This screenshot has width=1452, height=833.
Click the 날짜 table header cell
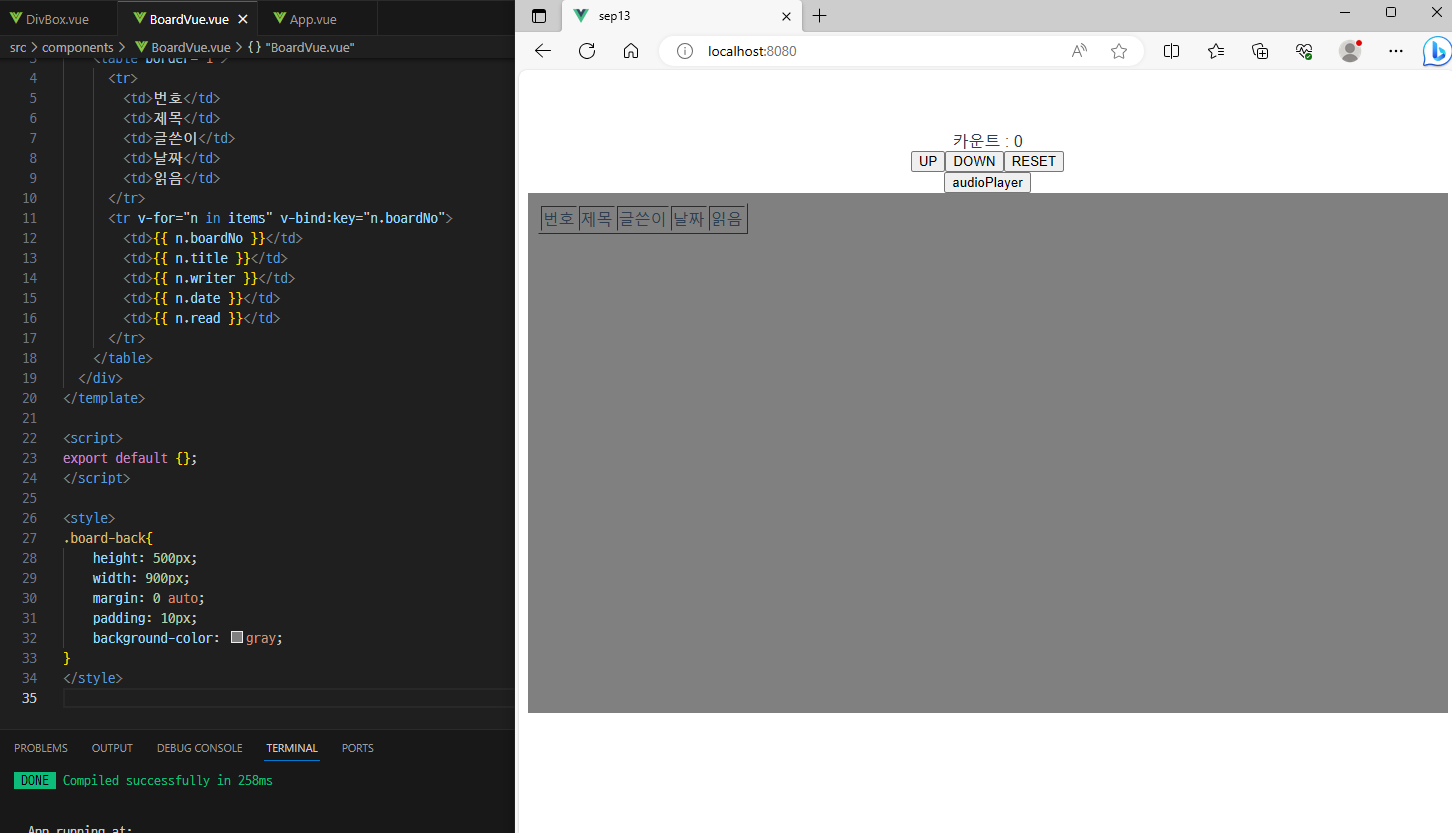689,218
